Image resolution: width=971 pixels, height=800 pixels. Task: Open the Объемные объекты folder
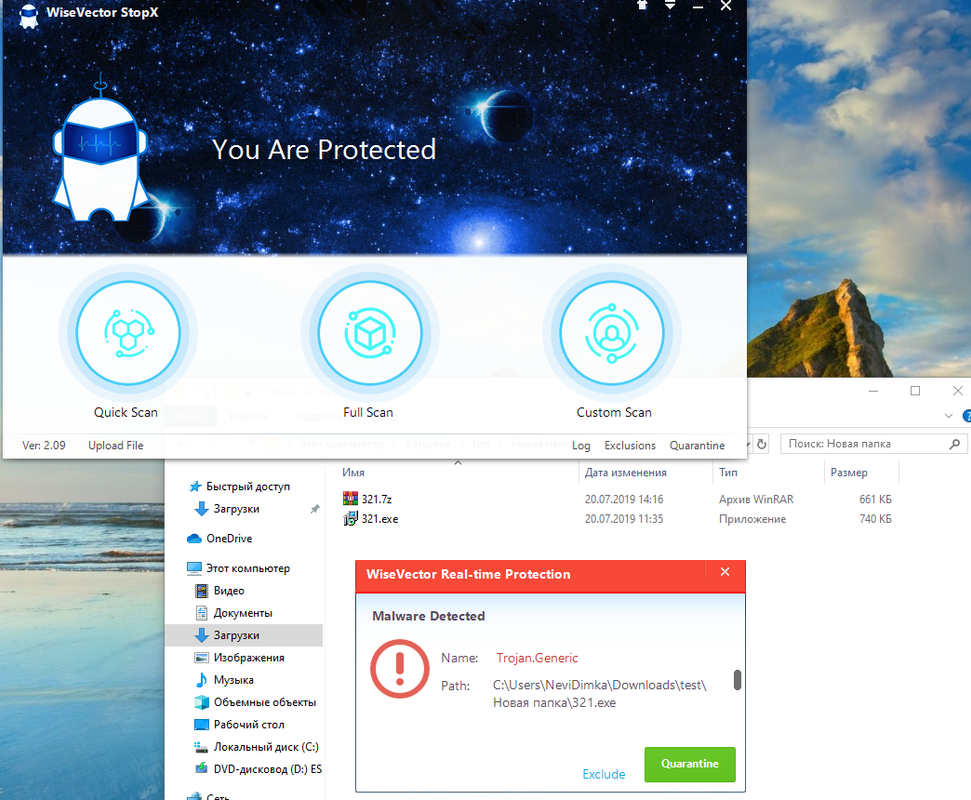pyautogui.click(x=264, y=702)
